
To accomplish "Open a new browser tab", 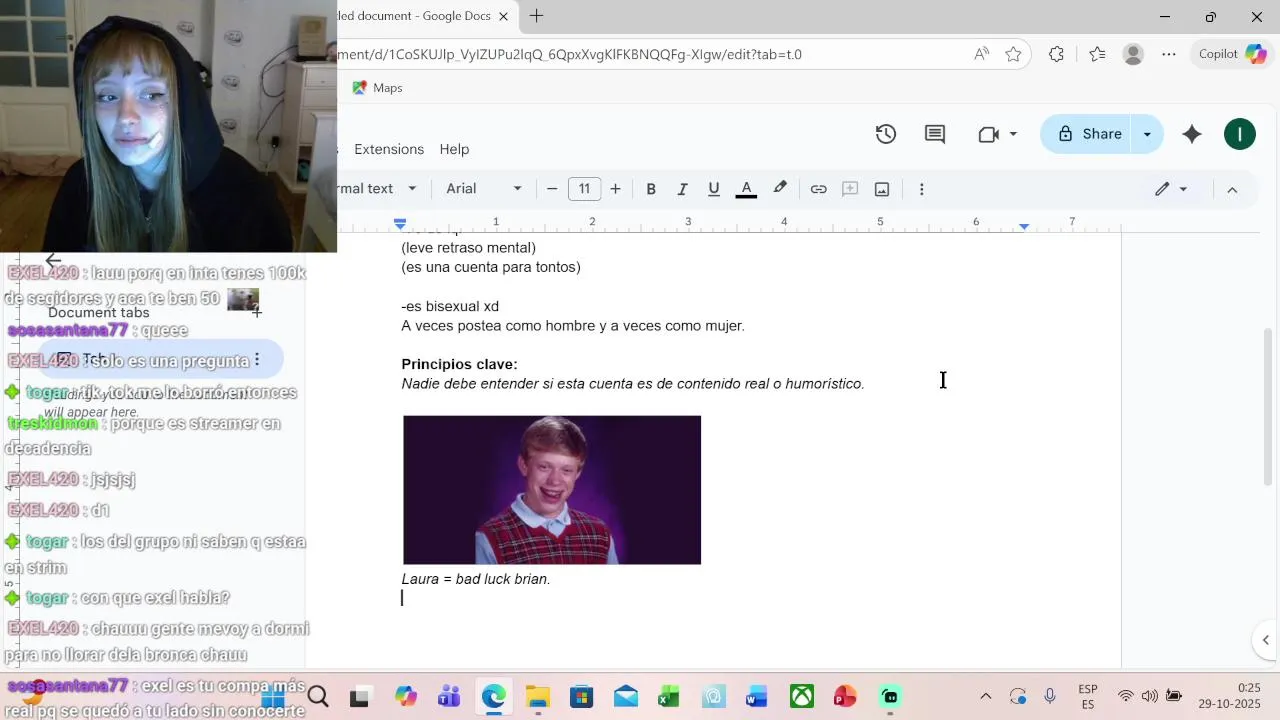I will coord(536,16).
